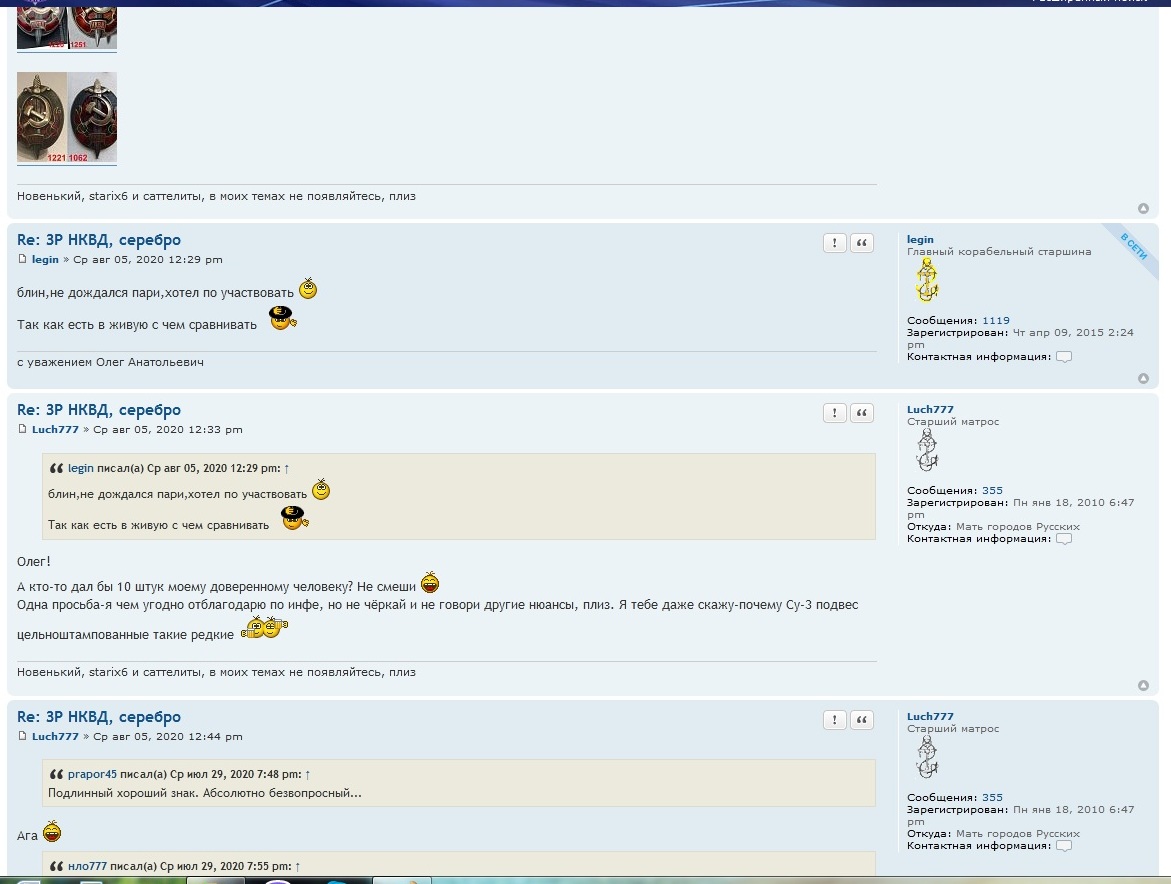Quote Luch777's 12:44 pm post
1171x884 pixels.
tap(861, 720)
